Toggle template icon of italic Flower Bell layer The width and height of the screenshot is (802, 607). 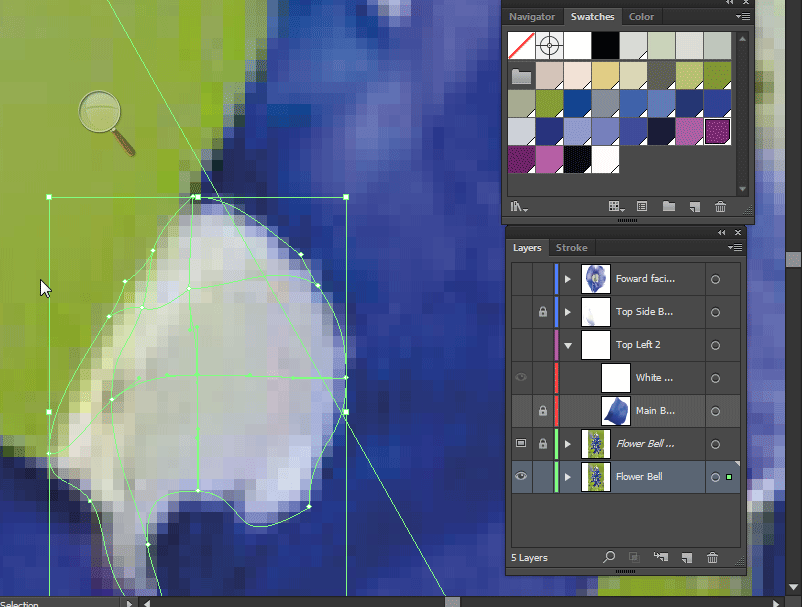521,443
